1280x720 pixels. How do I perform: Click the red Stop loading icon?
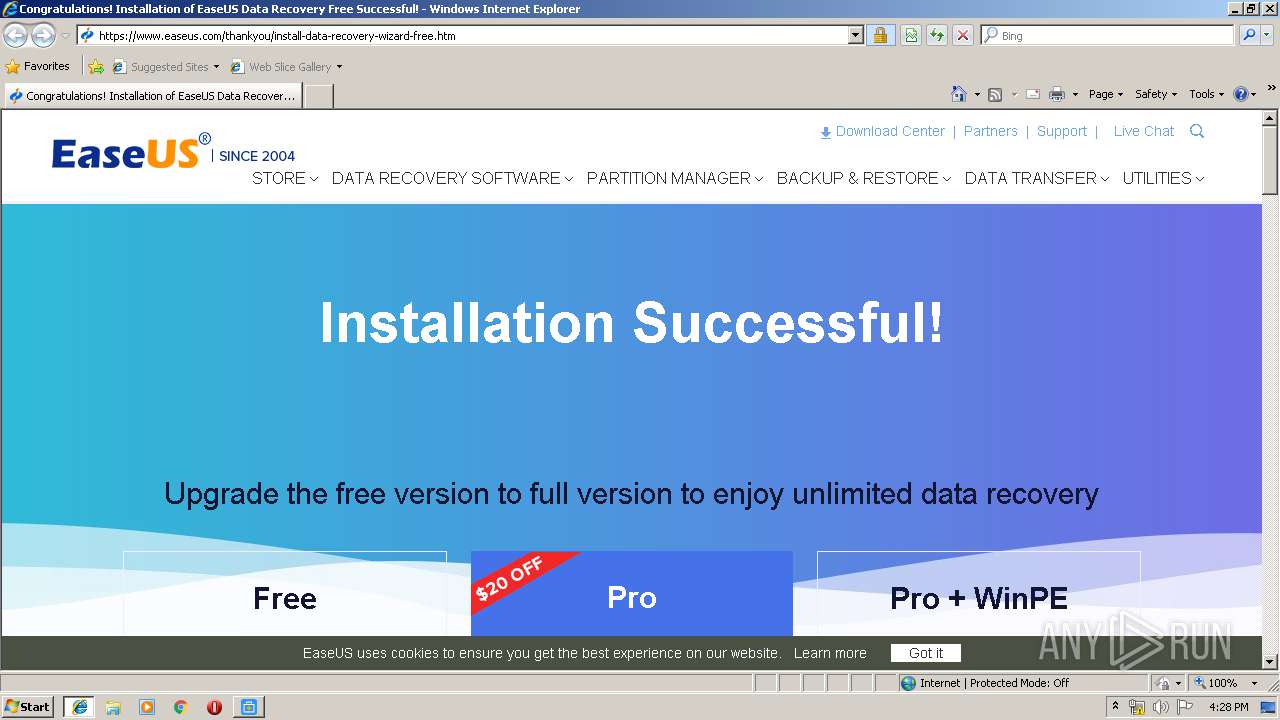pyautogui.click(x=962, y=35)
